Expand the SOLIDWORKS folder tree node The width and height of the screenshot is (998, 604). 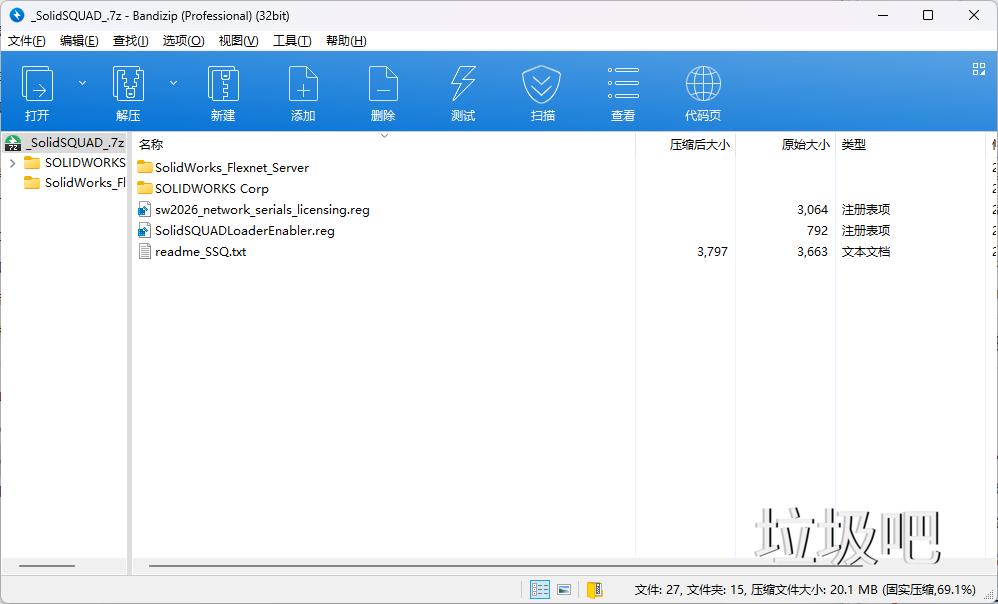pyautogui.click(x=12, y=163)
